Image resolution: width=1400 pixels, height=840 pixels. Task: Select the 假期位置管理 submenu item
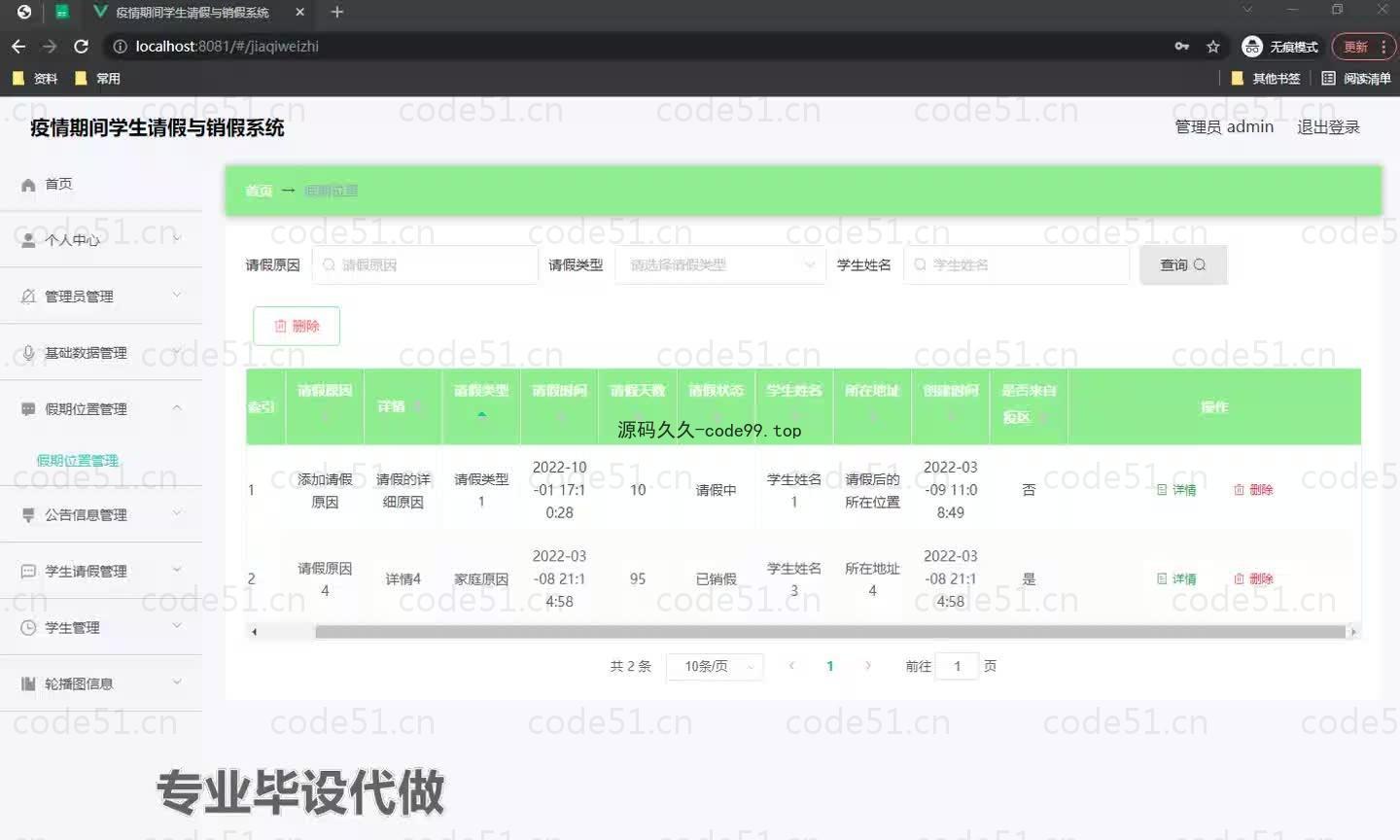point(78,460)
